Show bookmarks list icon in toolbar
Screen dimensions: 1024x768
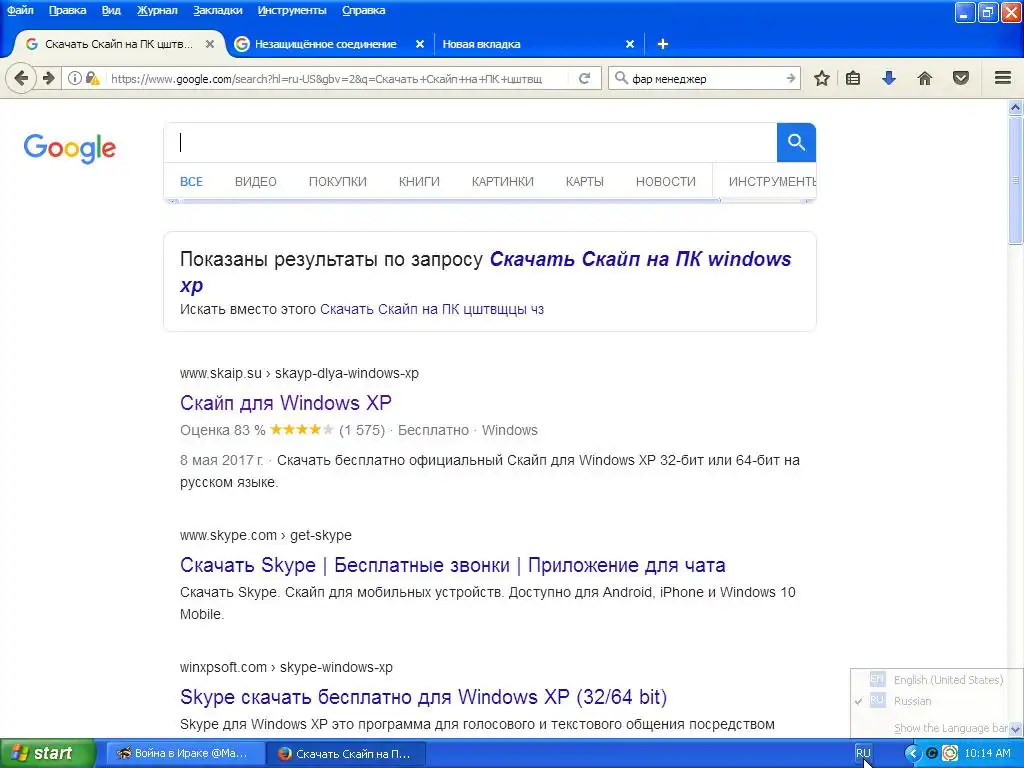tap(853, 78)
